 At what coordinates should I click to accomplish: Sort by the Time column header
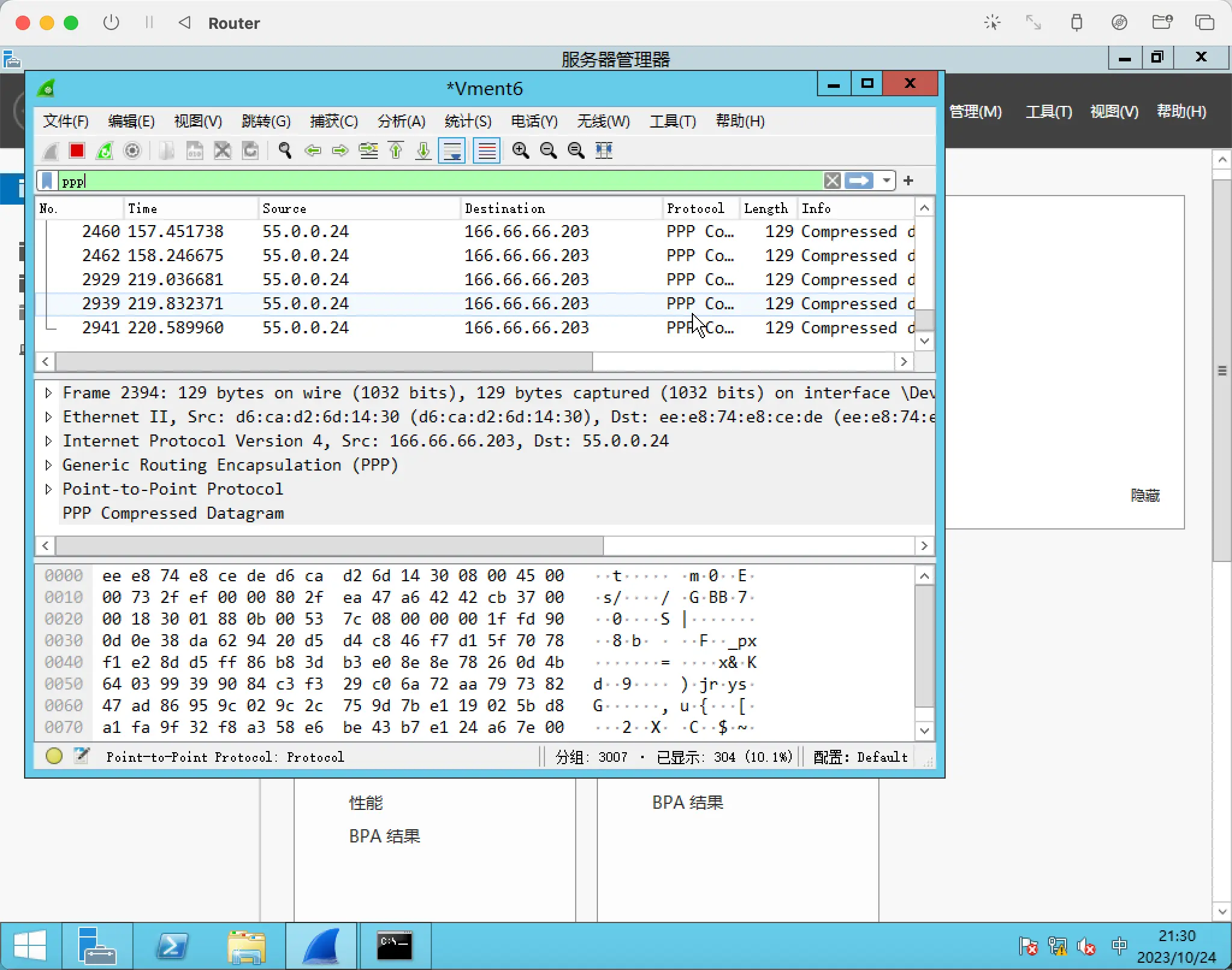click(191, 208)
